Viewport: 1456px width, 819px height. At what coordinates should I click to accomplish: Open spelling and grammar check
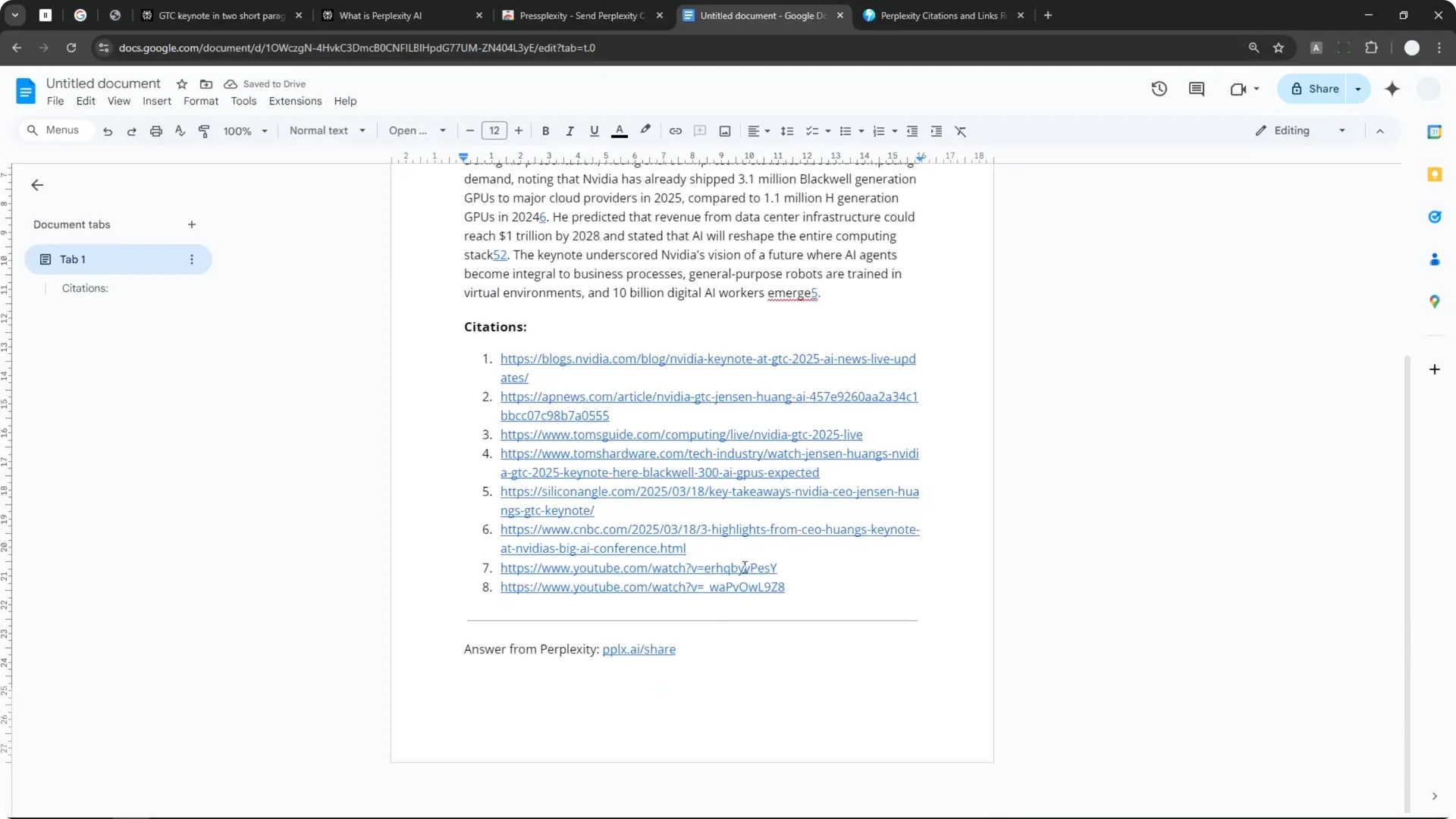point(180,130)
